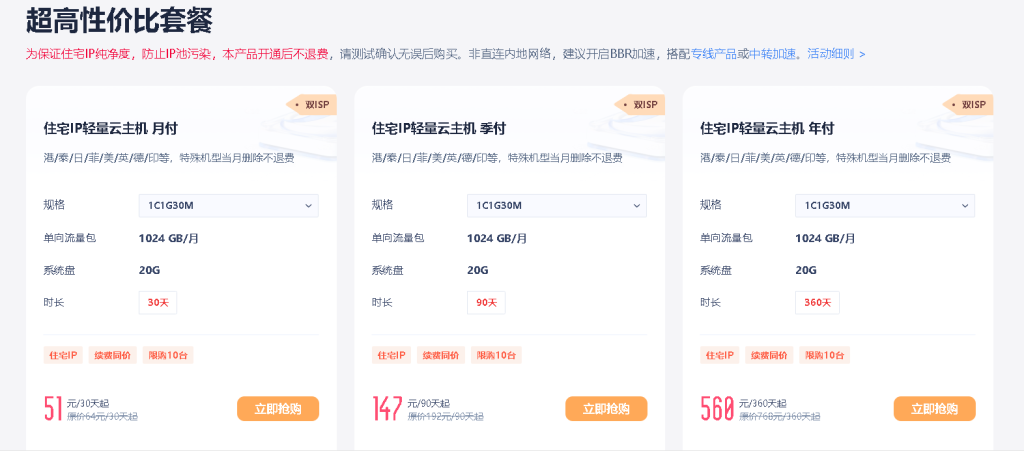
Task: Expand the 规格 dropdown in quarterly plan
Action: [556, 206]
